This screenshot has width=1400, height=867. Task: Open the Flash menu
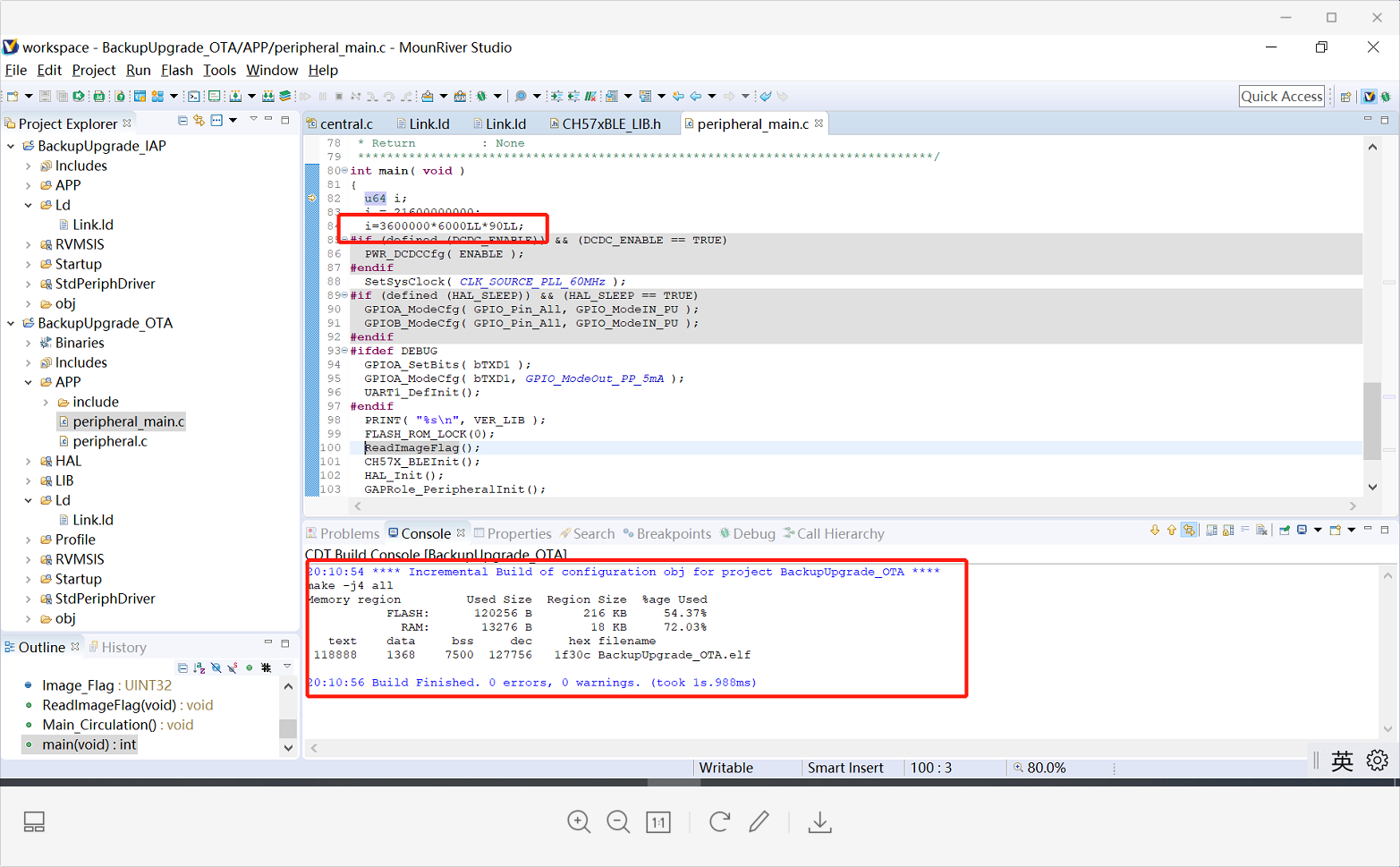177,70
